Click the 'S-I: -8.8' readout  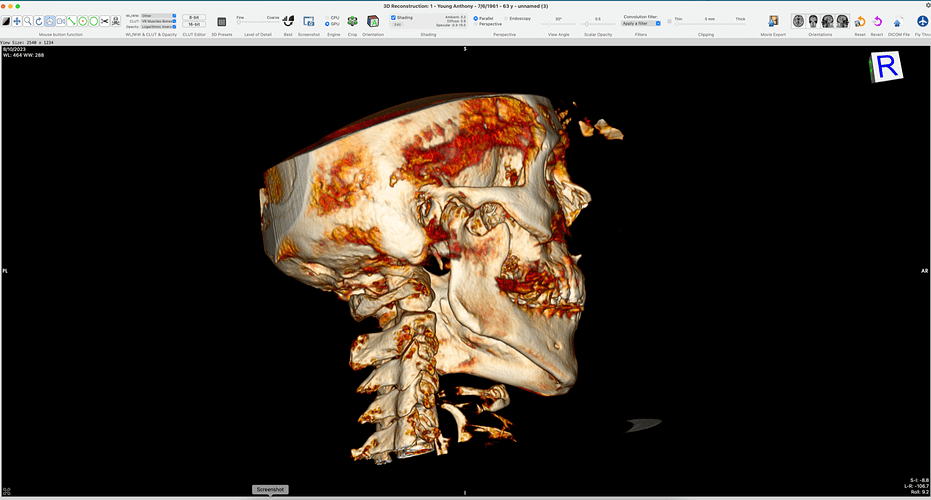click(x=919, y=480)
